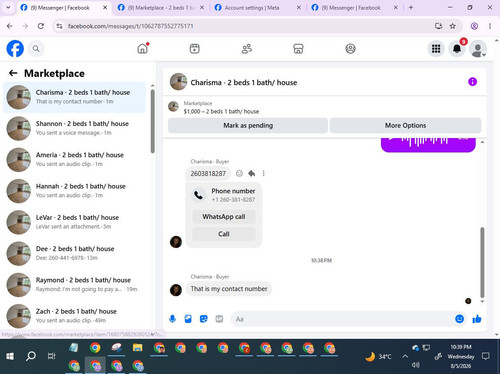The image size is (500, 374).
Task: Attach a photo with the image icon
Action: coord(188,319)
